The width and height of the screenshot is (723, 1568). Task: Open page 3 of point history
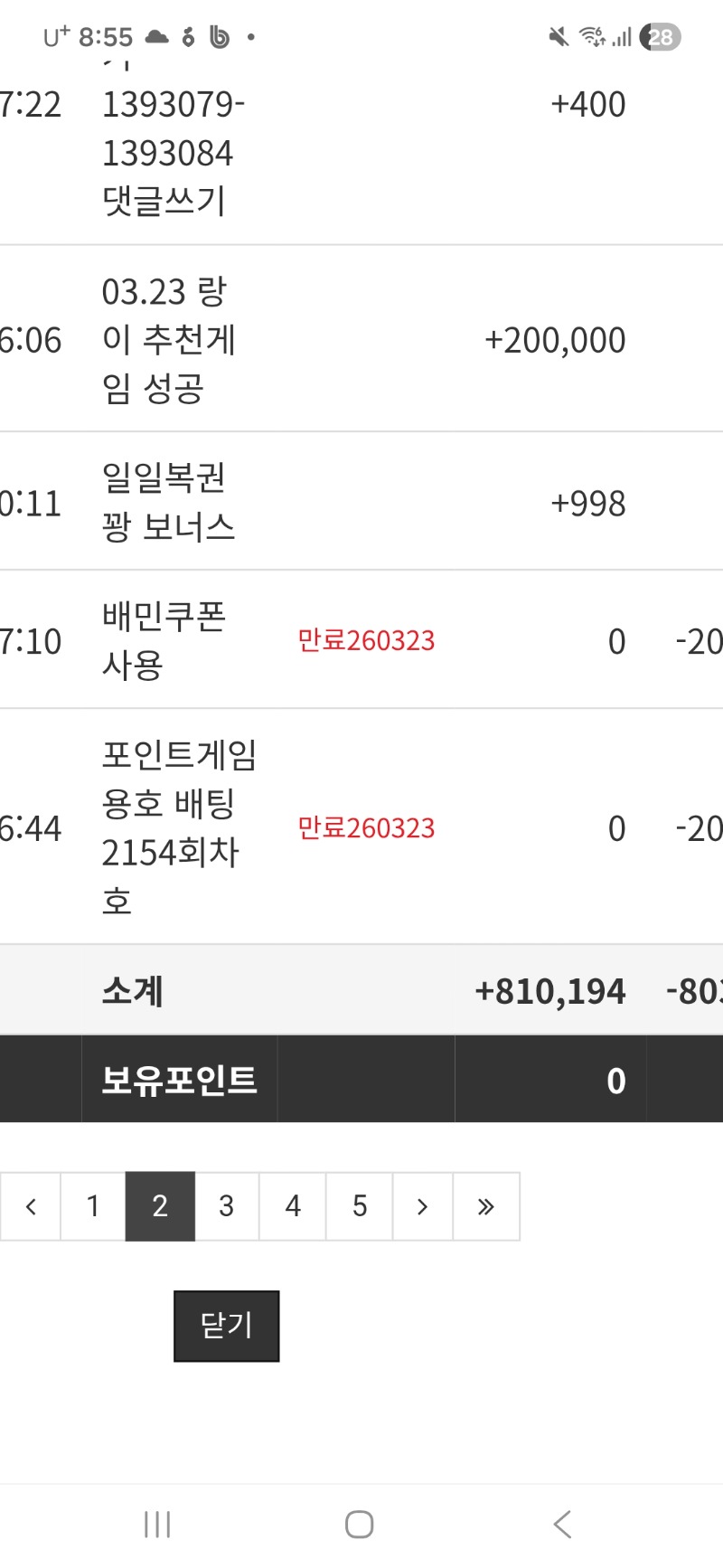[227, 1206]
